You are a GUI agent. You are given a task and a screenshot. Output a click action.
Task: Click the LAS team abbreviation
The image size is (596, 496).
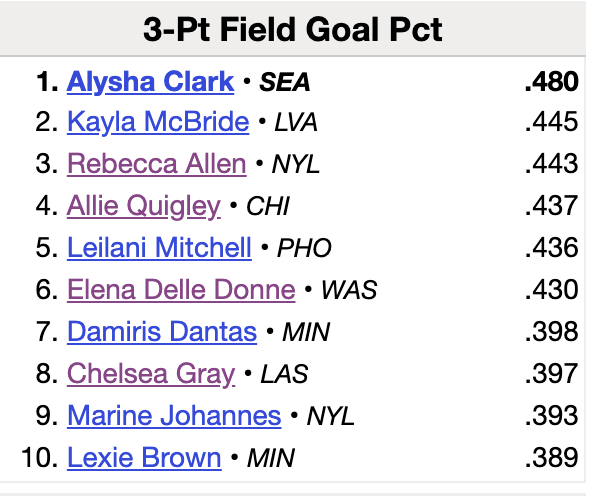coord(284,374)
